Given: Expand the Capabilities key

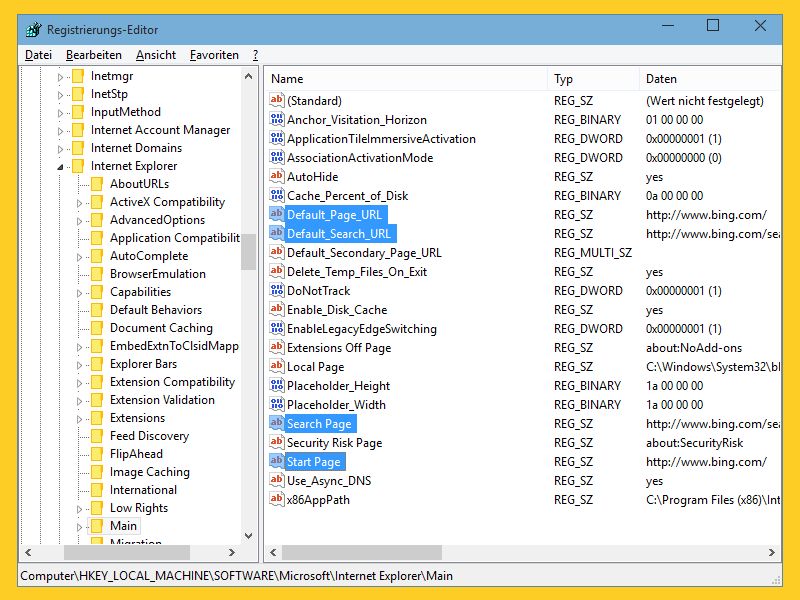Looking at the screenshot, I should point(79,293).
